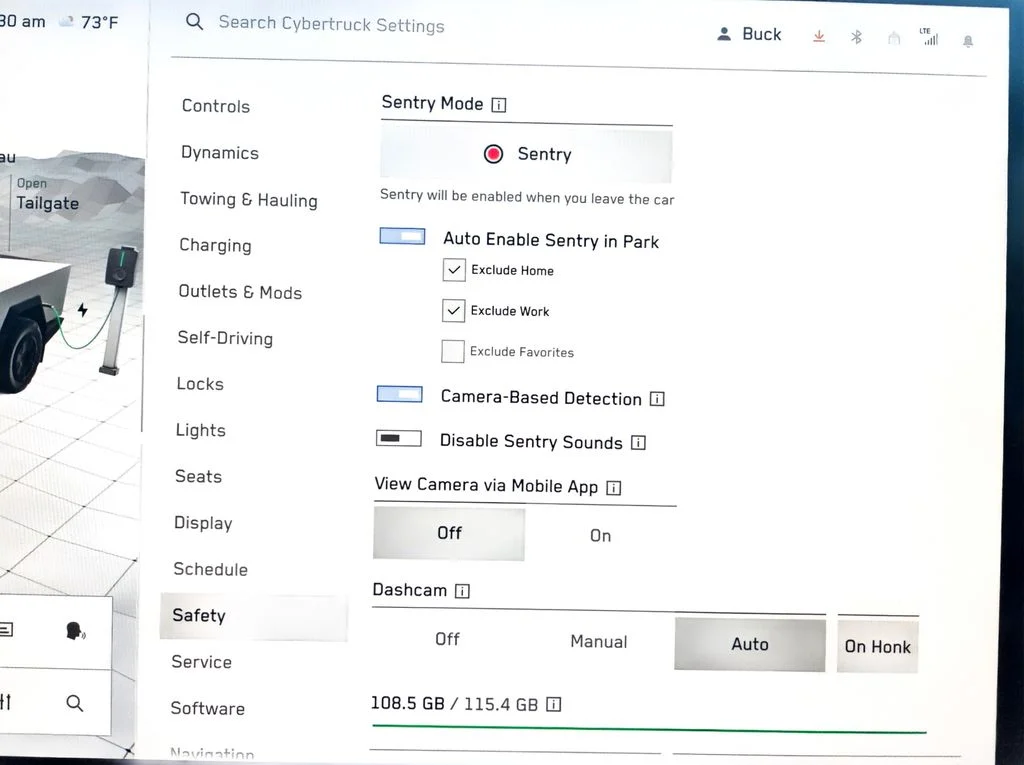Open the Controls settings section
Image resolution: width=1024 pixels, height=765 pixels.
pyautogui.click(x=216, y=106)
